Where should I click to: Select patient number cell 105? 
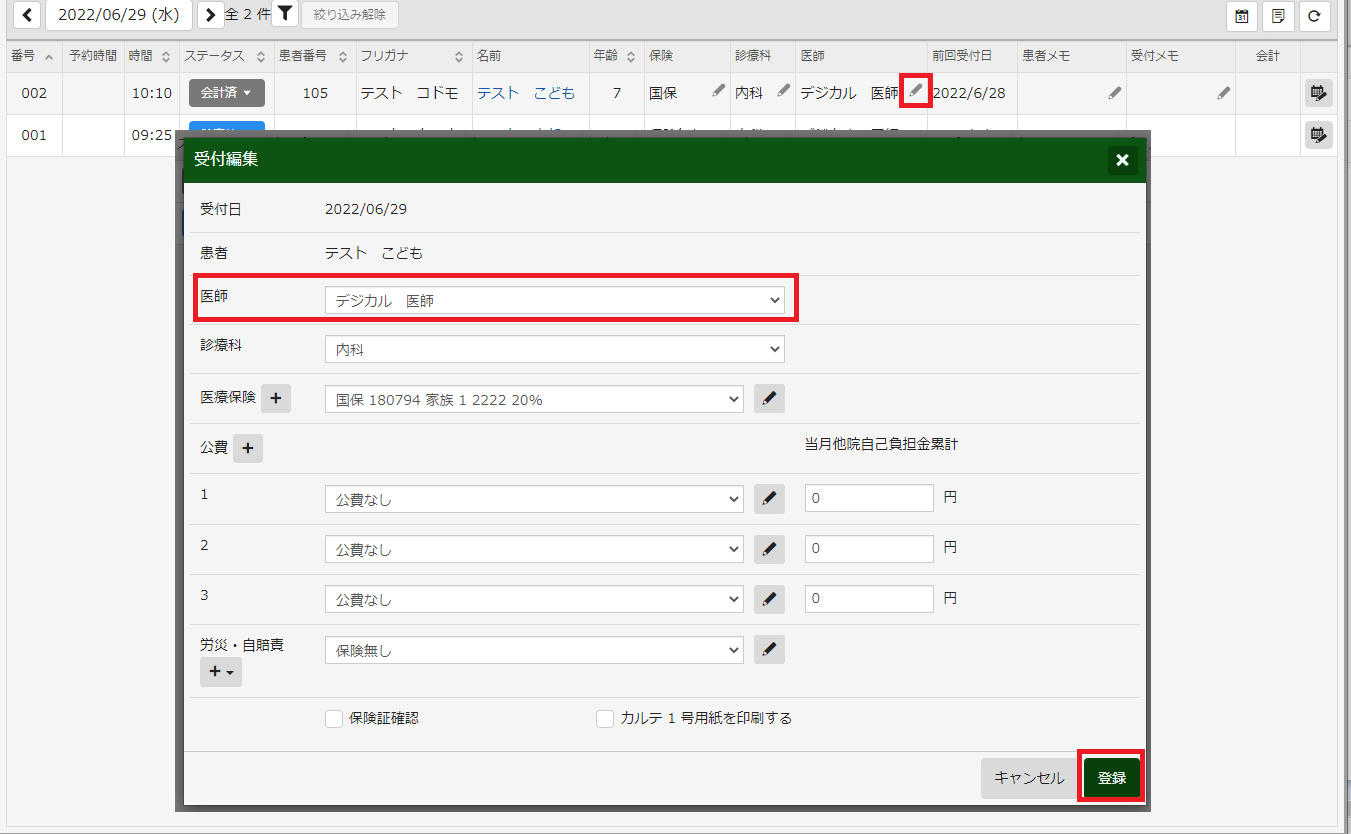click(315, 93)
